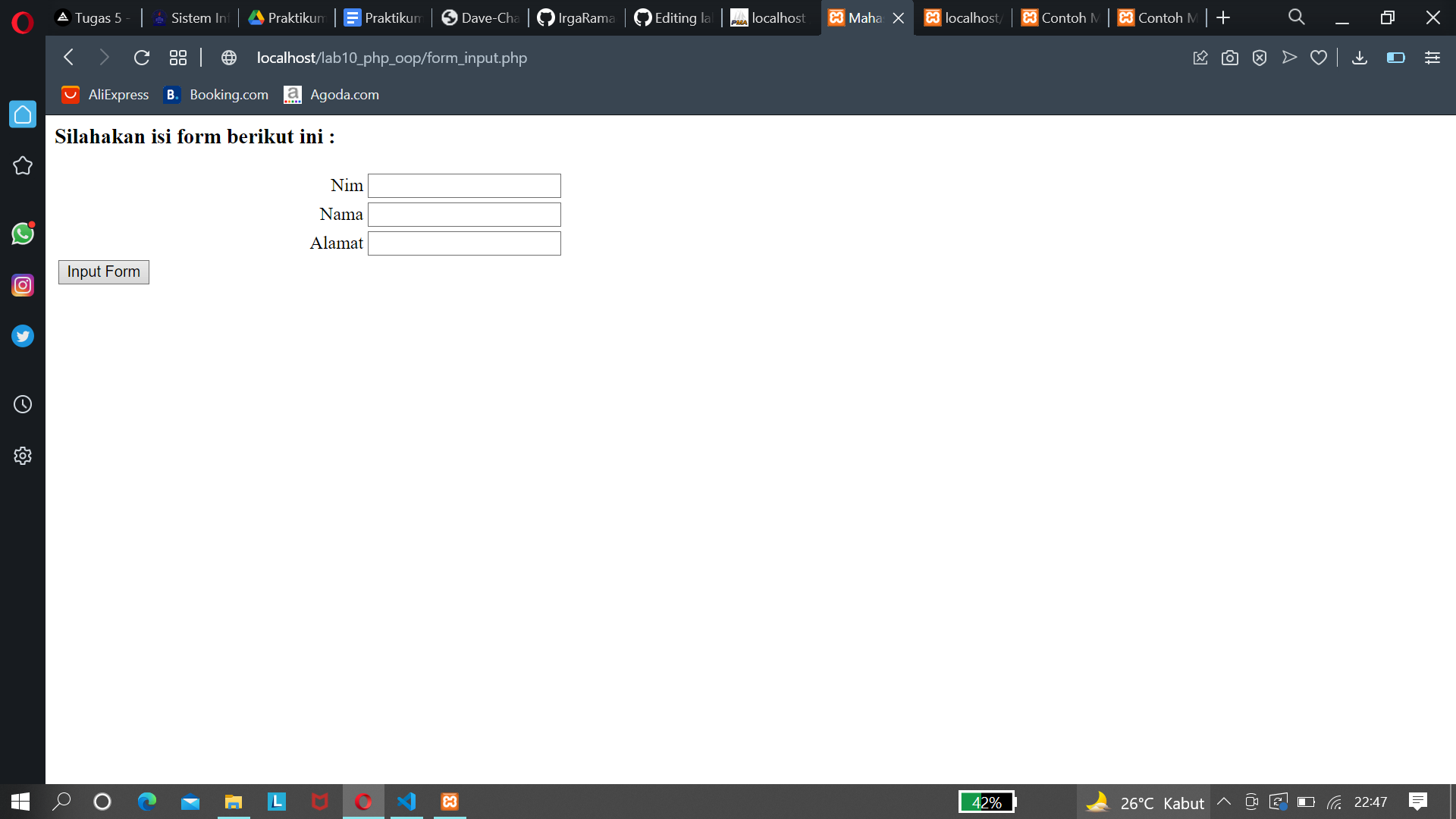Image resolution: width=1456 pixels, height=819 pixels.
Task: Open the Booking.com bookmark
Action: [216, 94]
